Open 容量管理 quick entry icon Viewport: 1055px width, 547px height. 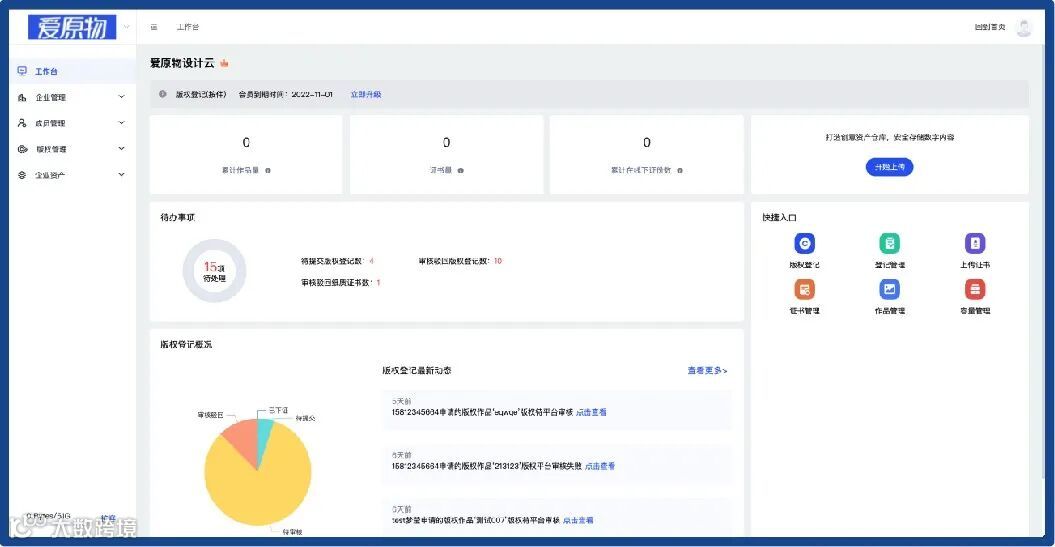(x=975, y=289)
